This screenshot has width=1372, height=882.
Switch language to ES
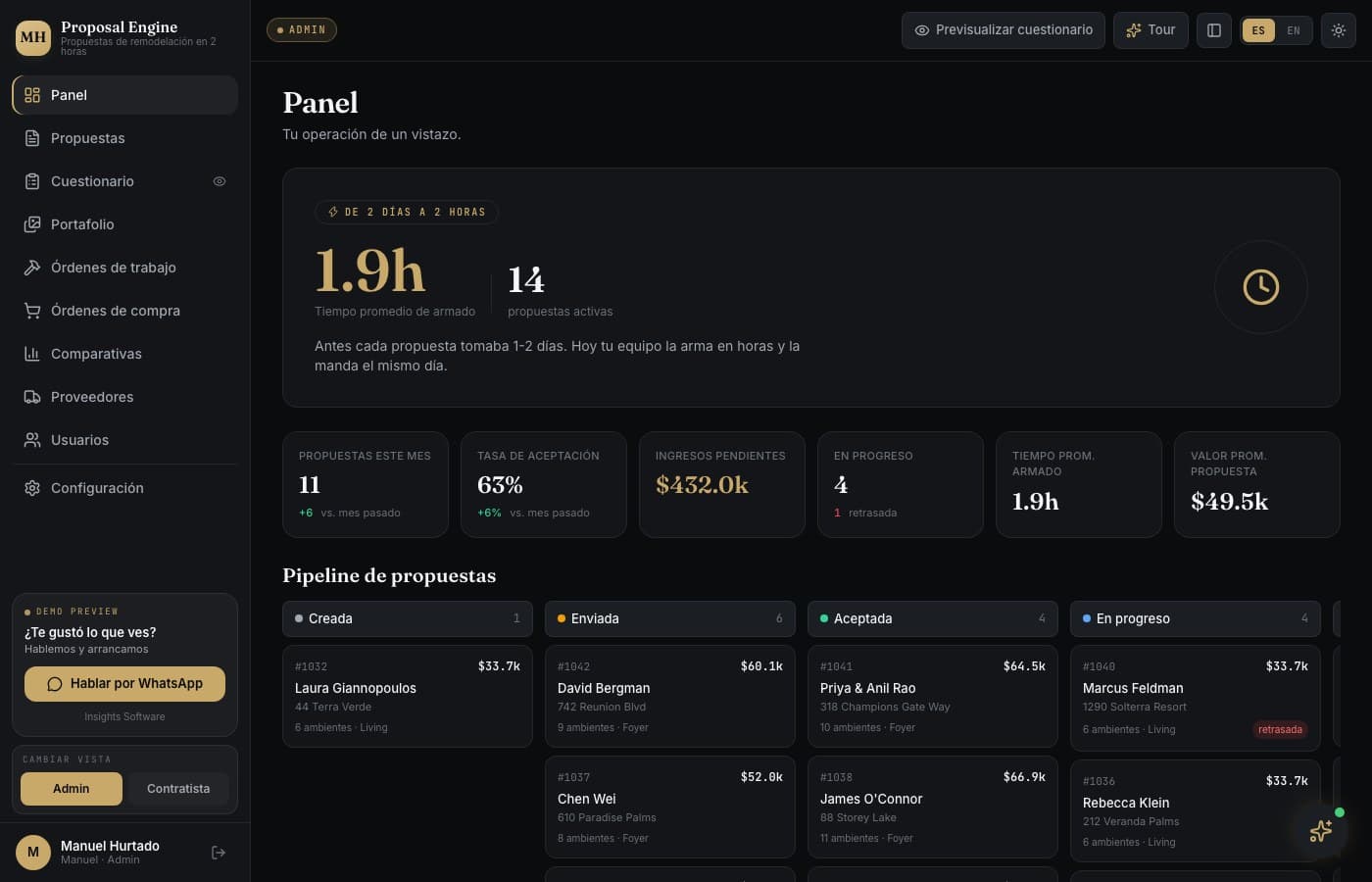tap(1258, 30)
